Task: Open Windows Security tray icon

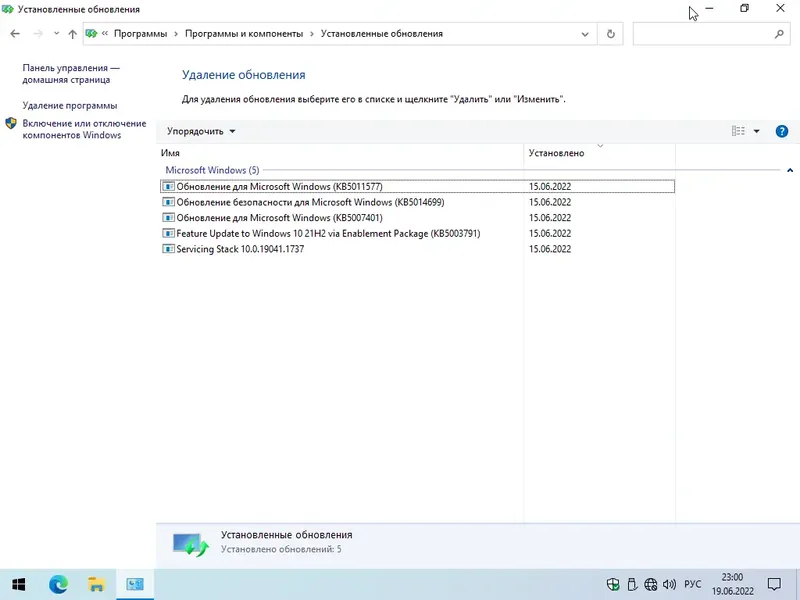Action: (x=613, y=585)
